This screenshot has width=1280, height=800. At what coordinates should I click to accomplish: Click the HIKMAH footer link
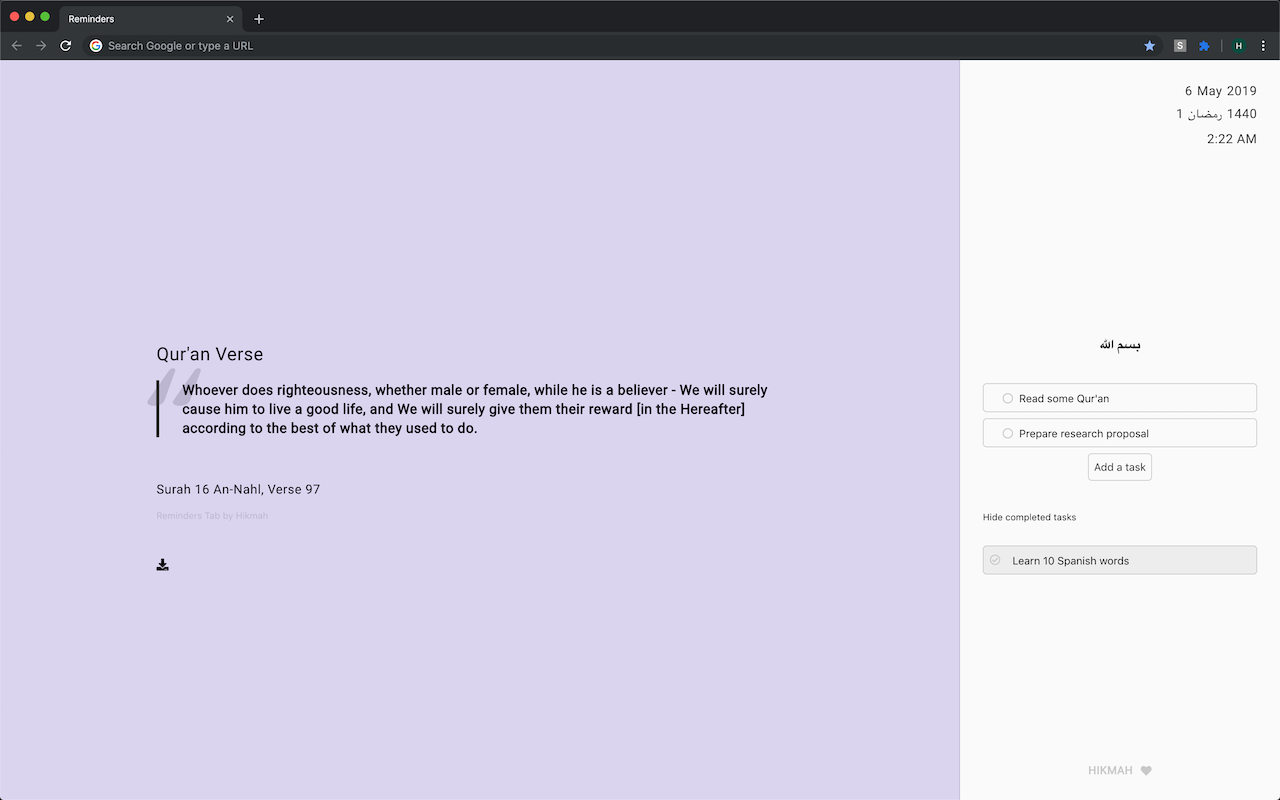[x=1110, y=770]
